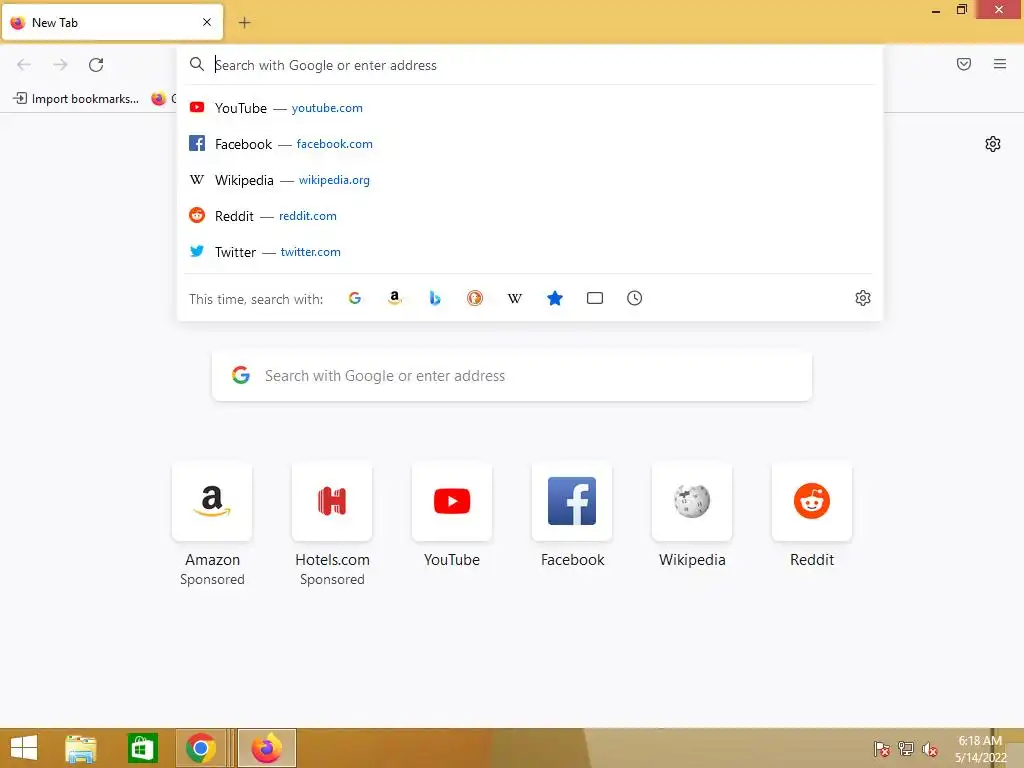Open the Save to Pocket button
The image size is (1024, 768).
coord(964,64)
